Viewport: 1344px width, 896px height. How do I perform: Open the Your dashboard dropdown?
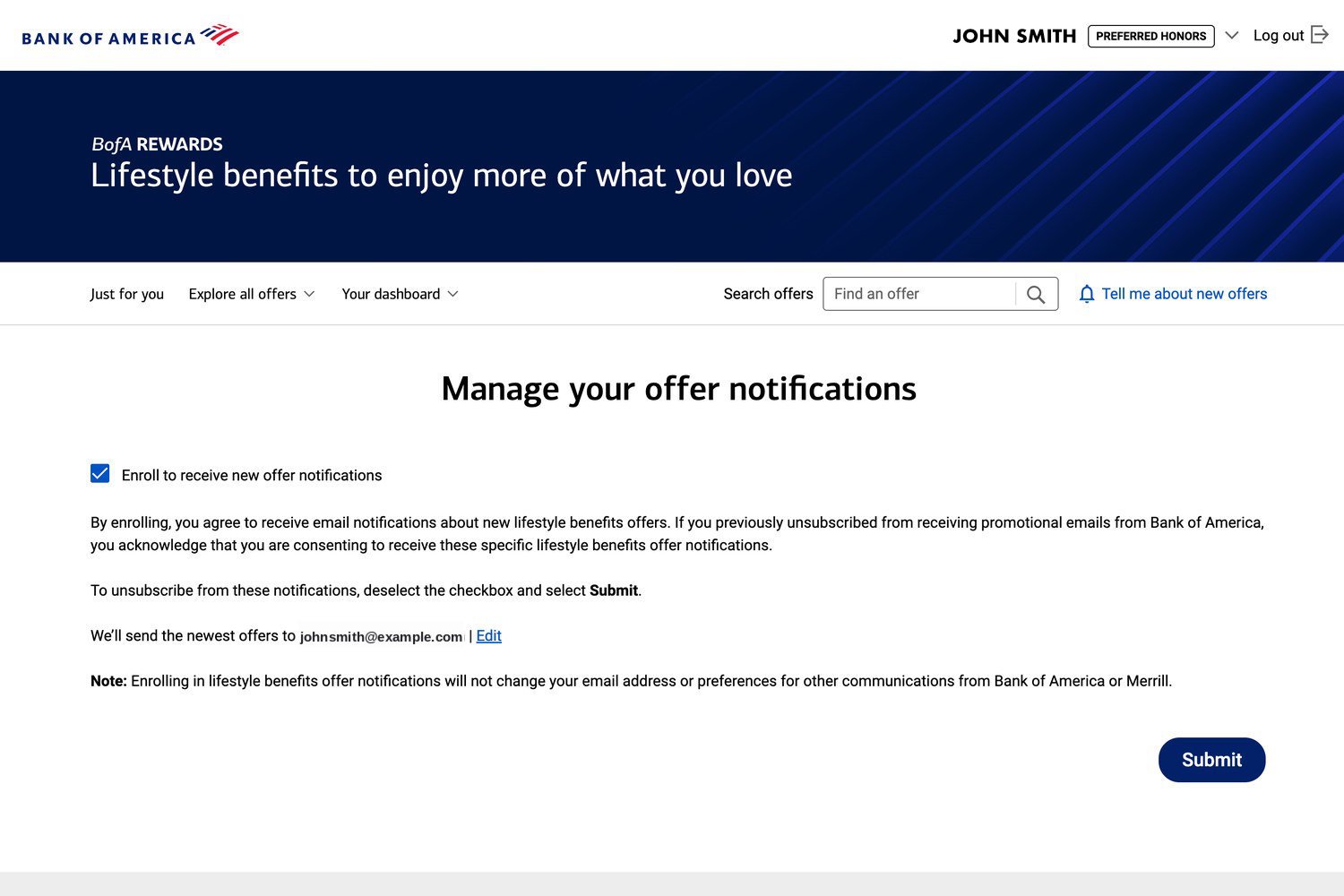400,294
